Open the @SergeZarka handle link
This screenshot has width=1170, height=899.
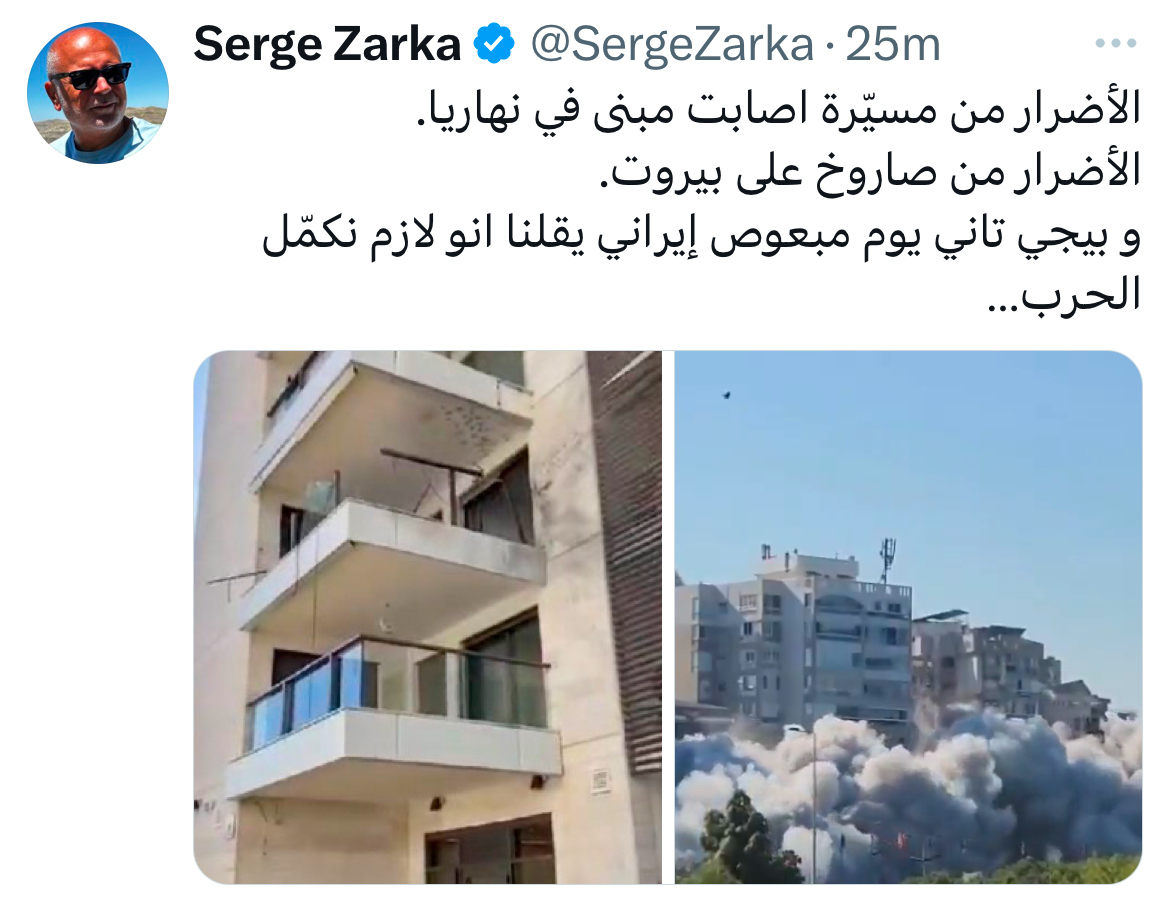click(x=672, y=44)
